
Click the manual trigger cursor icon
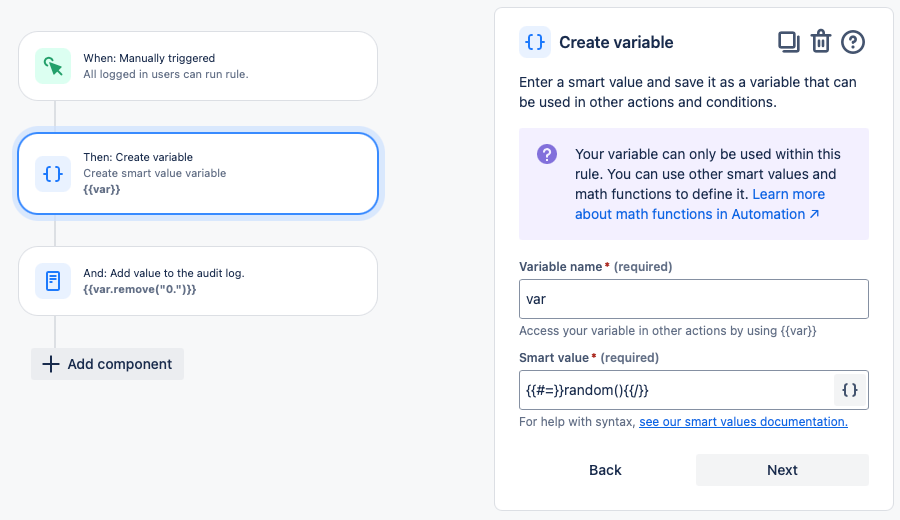(x=53, y=66)
